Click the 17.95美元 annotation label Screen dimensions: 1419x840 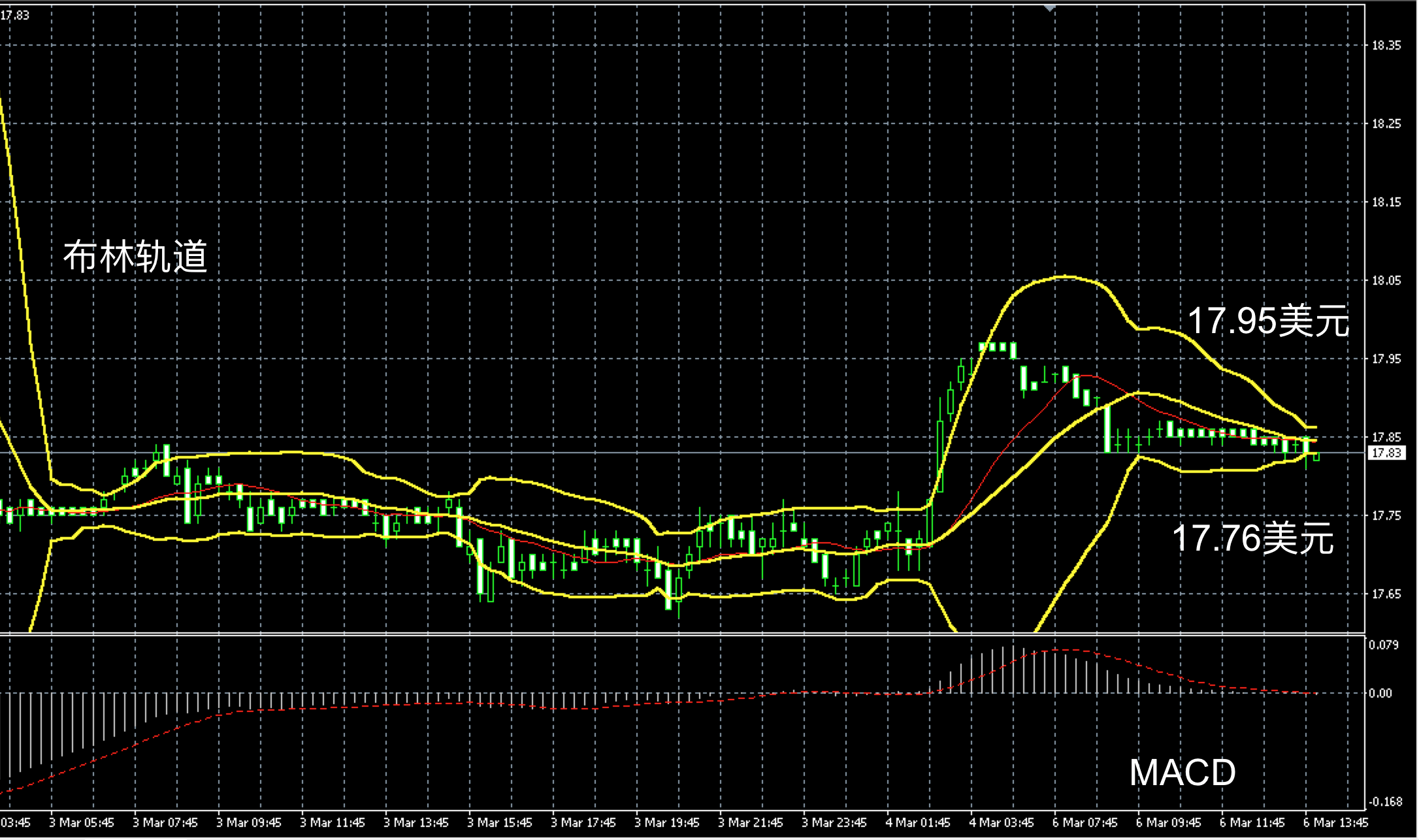(1267, 321)
